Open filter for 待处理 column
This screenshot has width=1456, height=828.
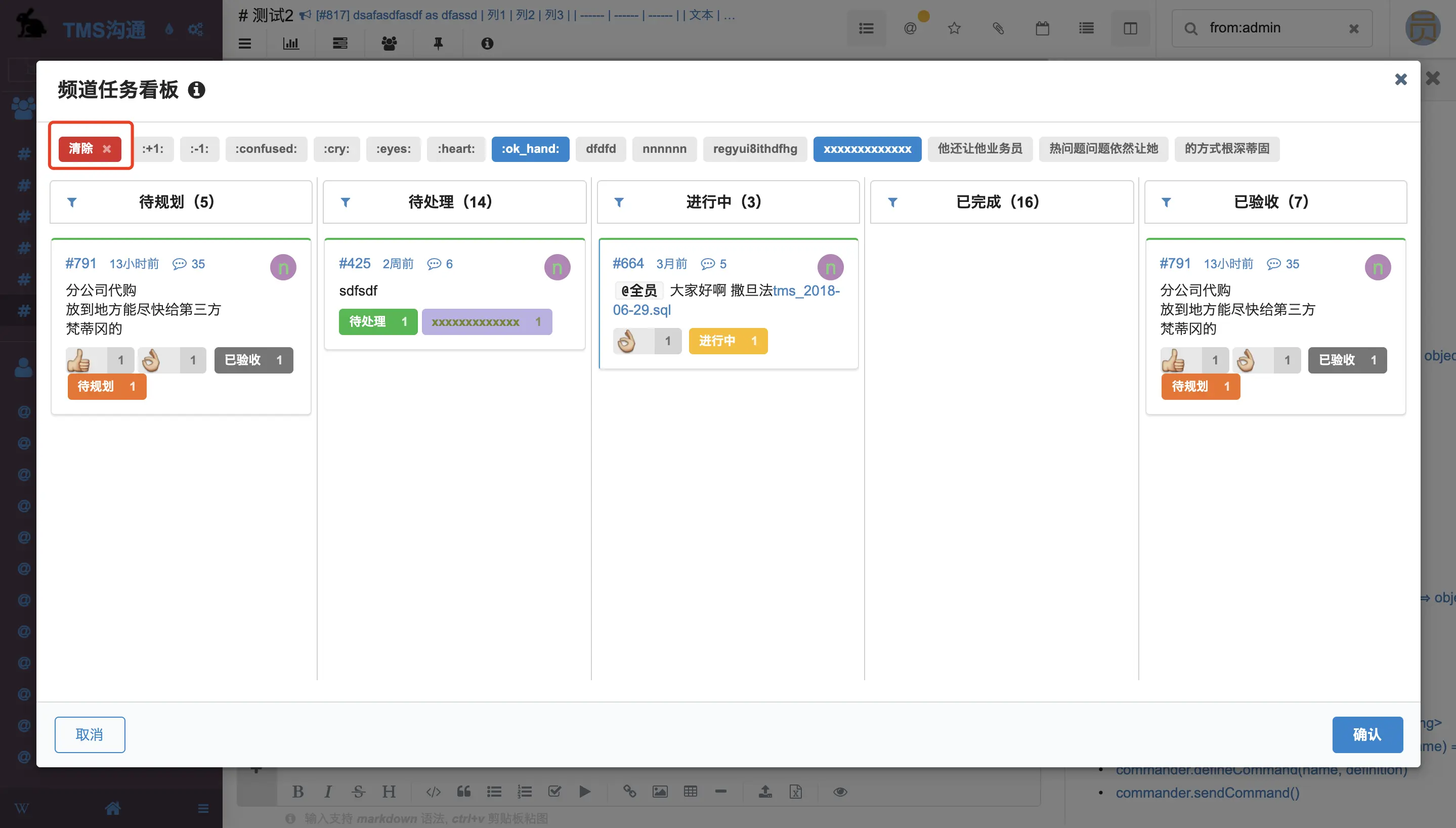pyautogui.click(x=346, y=202)
